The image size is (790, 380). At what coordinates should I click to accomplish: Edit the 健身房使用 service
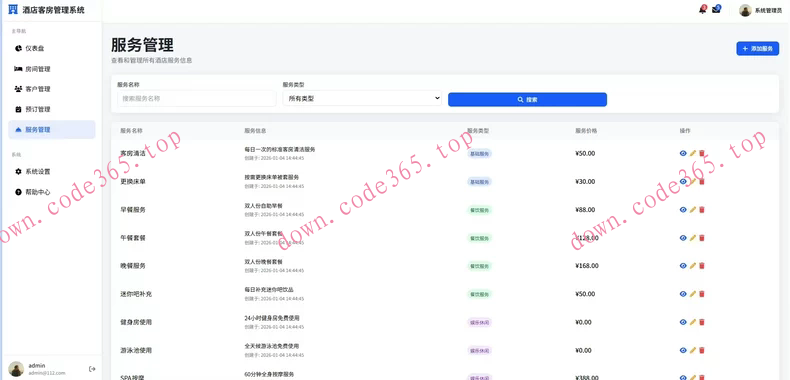(x=693, y=322)
